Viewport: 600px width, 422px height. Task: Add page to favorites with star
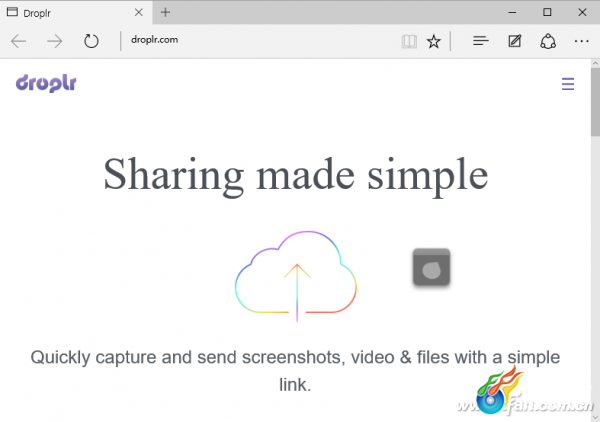(x=434, y=41)
